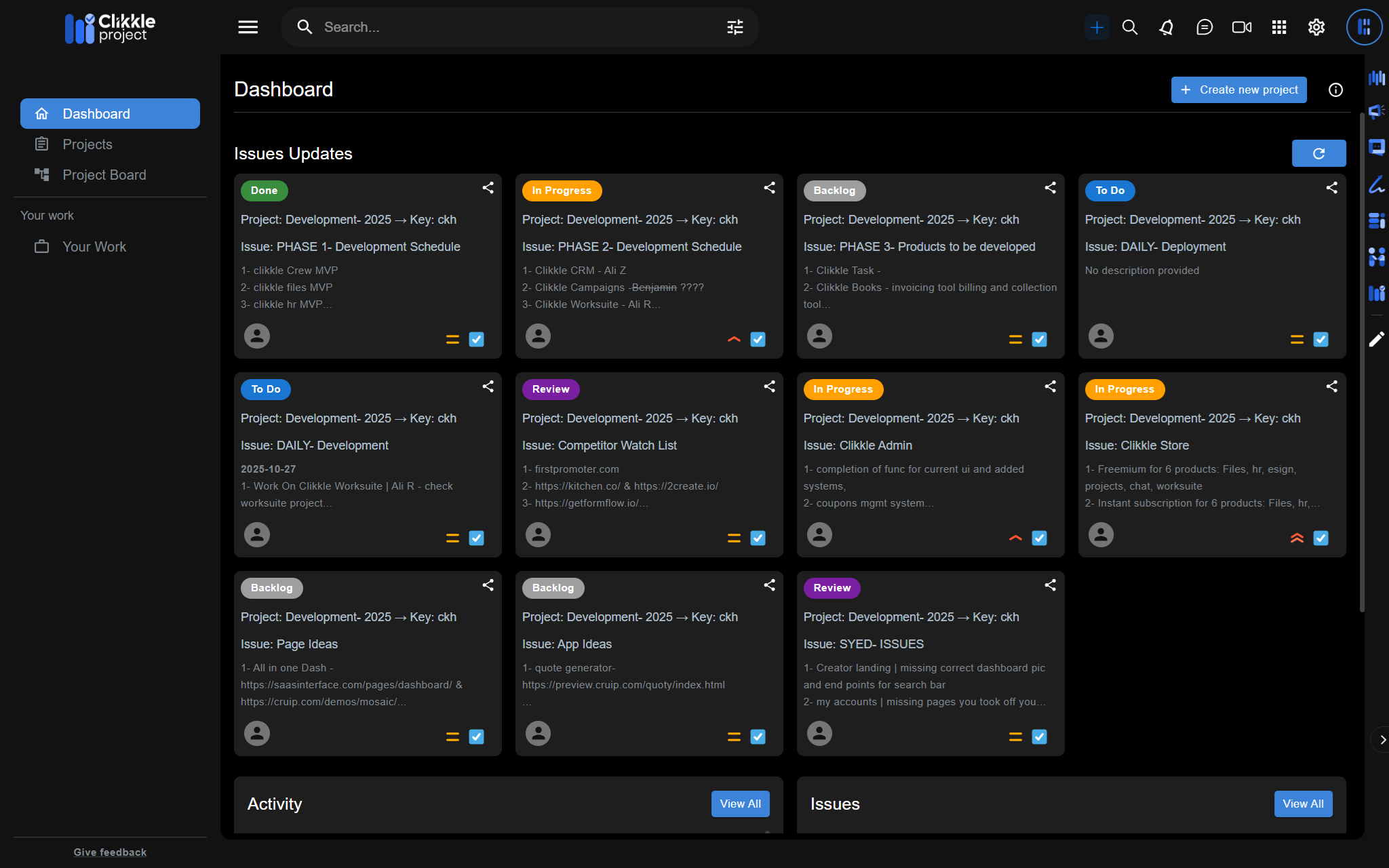This screenshot has width=1389, height=868.
Task: Open the chat messages icon
Action: click(1204, 27)
